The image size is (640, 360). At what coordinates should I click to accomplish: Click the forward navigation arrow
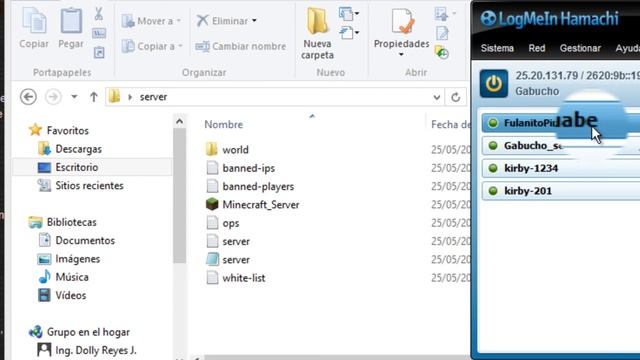tap(53, 97)
